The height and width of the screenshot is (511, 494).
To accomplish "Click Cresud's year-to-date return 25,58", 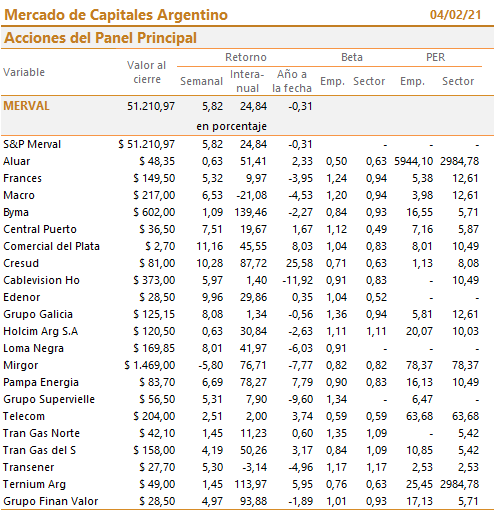I will click(x=299, y=263).
